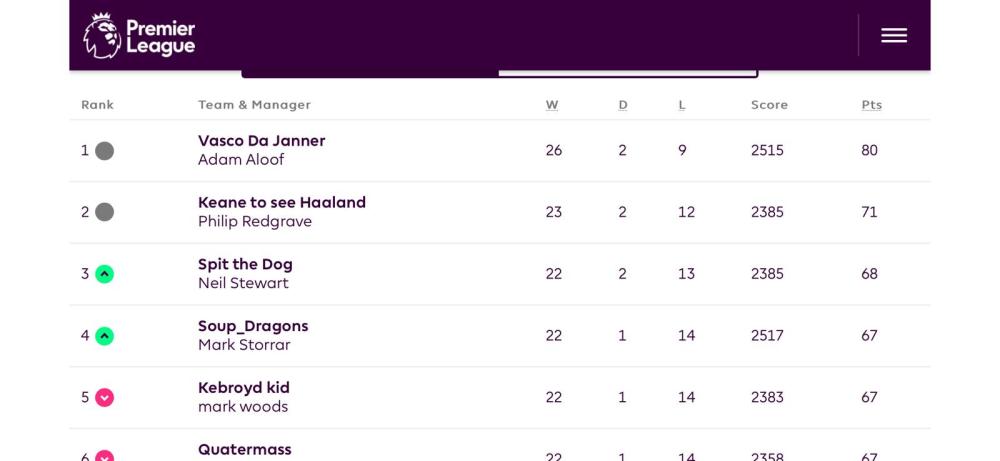Click the W column header
Image resolution: width=1000 pixels, height=461 pixels.
click(552, 105)
